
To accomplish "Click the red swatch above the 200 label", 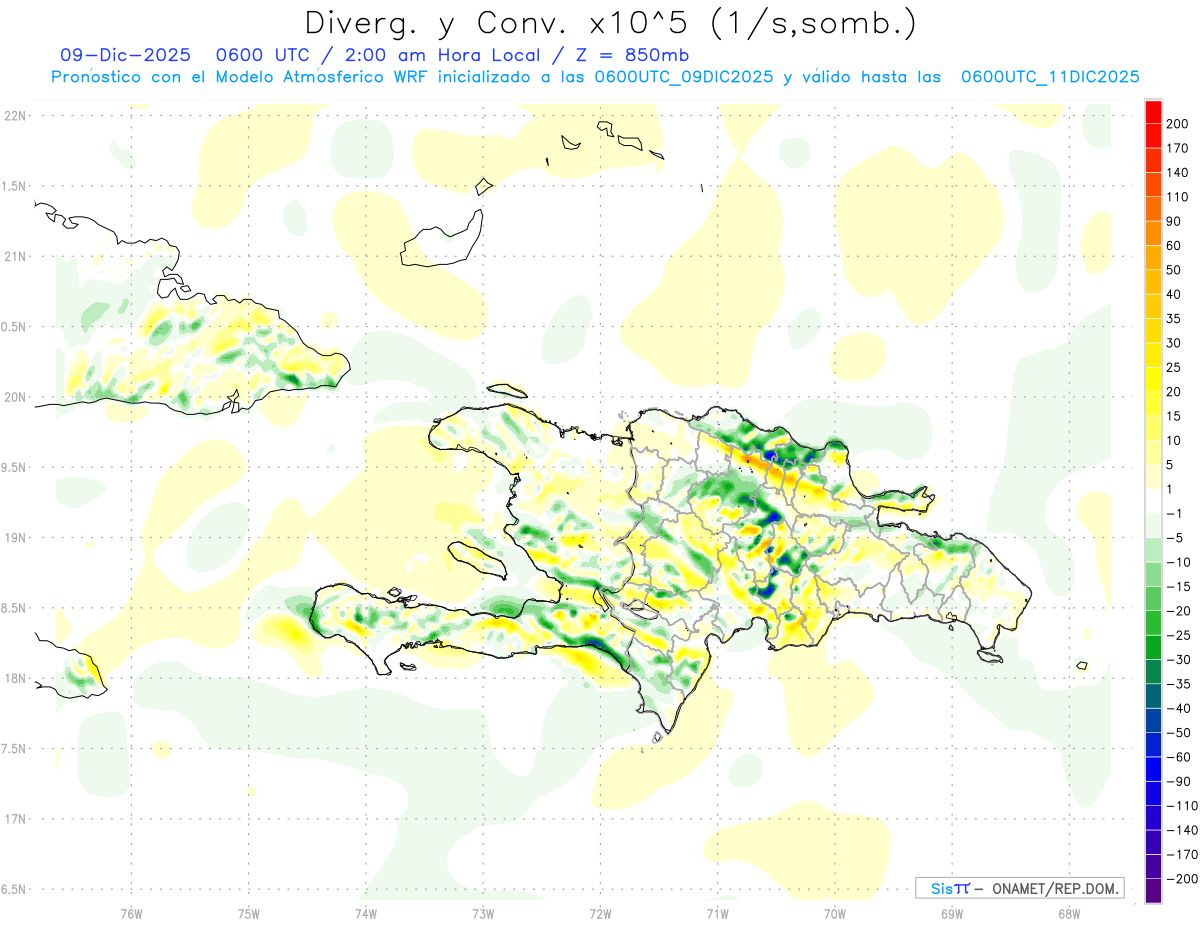I will click(1154, 110).
